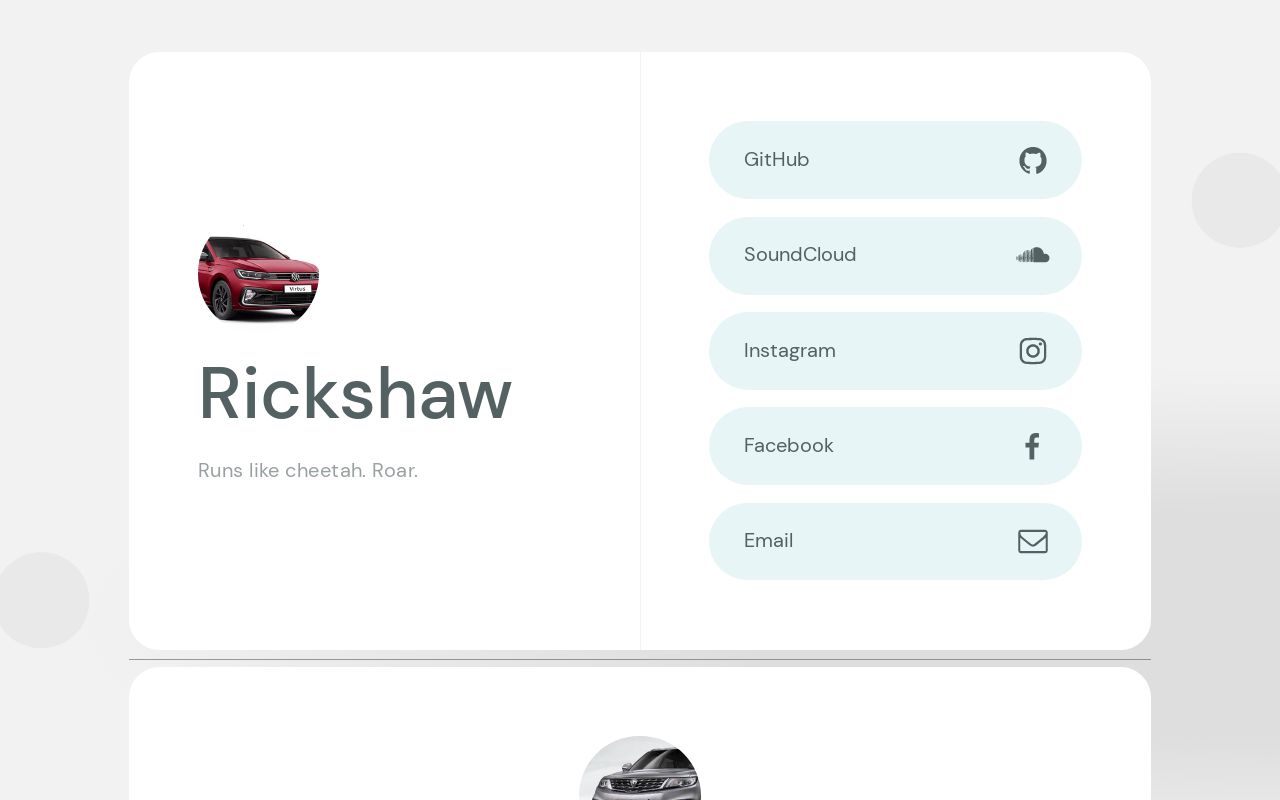Click the grey car avatar image
The image size is (1280, 800).
click(640, 768)
